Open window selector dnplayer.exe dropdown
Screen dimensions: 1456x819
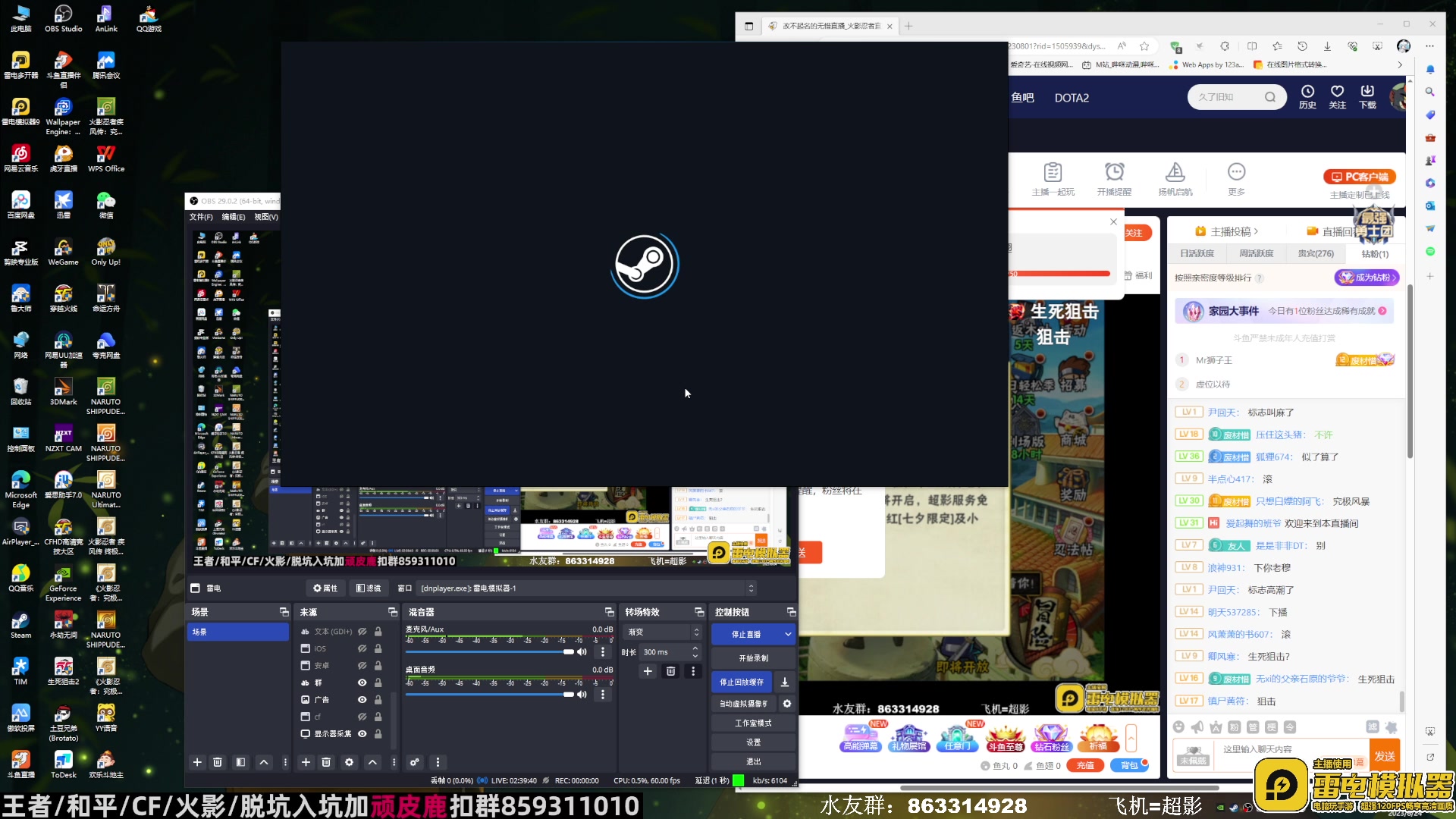[587, 588]
